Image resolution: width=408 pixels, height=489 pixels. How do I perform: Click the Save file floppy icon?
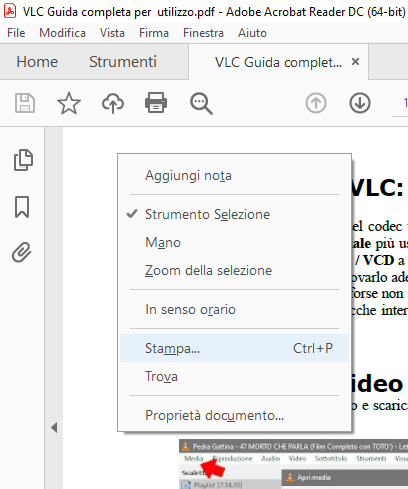pyautogui.click(x=25, y=103)
